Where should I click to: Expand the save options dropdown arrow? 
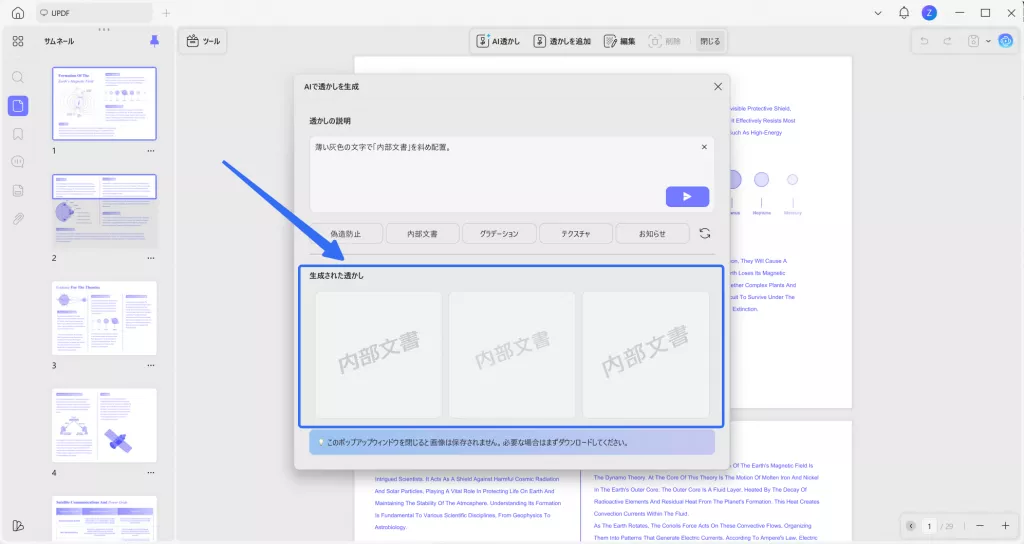(x=988, y=41)
